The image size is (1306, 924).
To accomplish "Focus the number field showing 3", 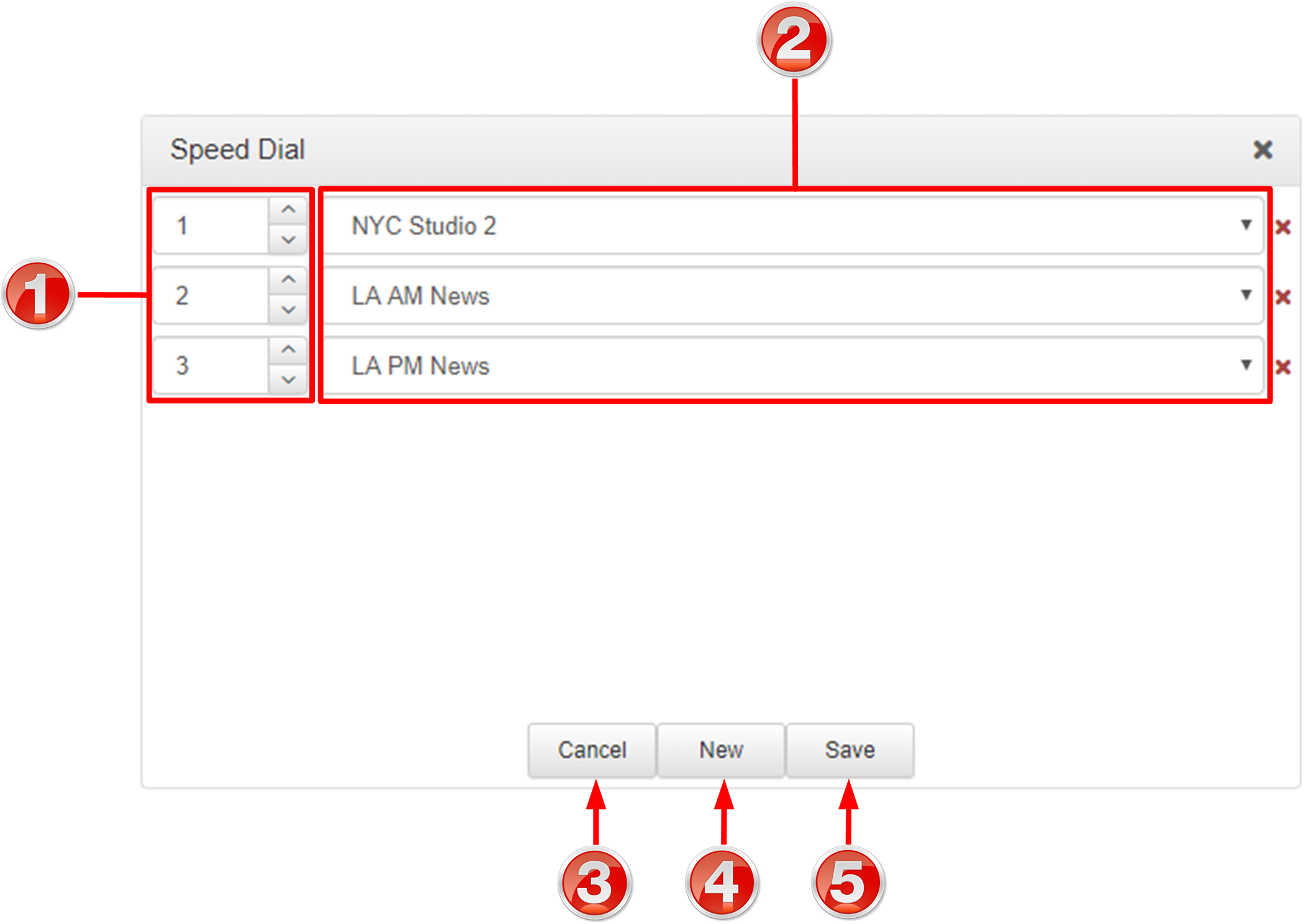I will [x=211, y=366].
